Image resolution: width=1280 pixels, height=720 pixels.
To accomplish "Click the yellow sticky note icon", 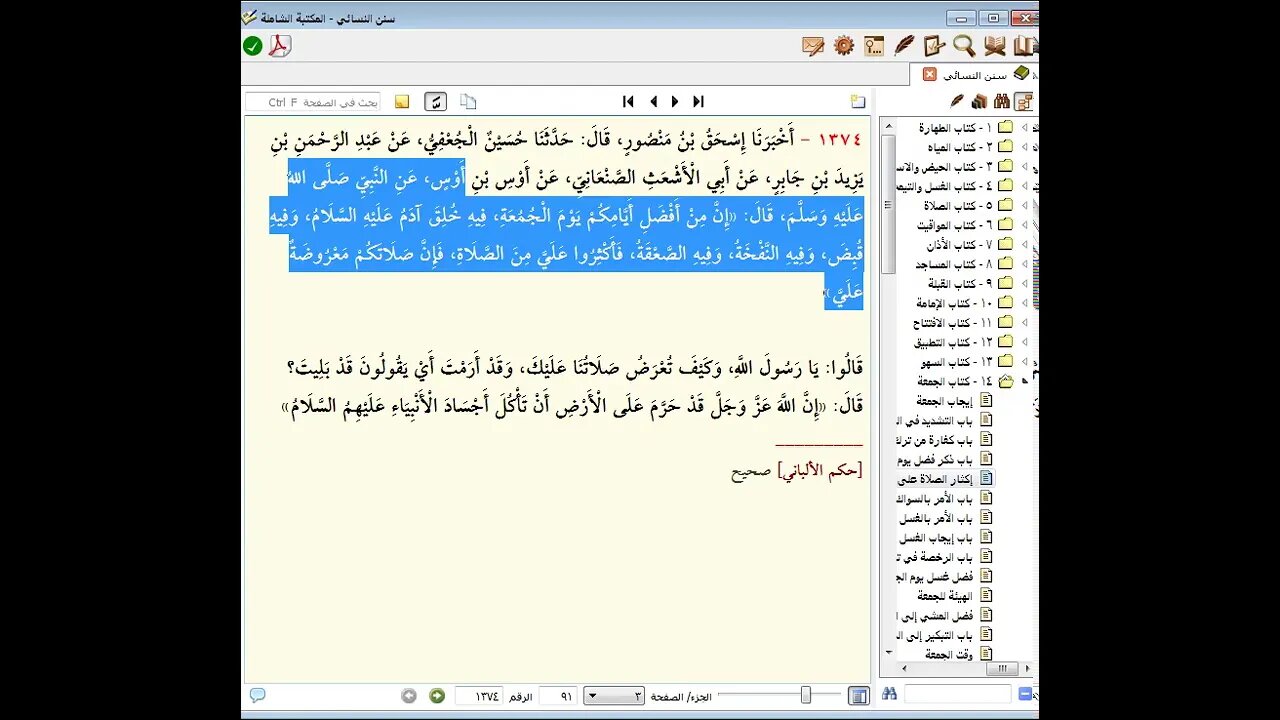I will [x=402, y=101].
